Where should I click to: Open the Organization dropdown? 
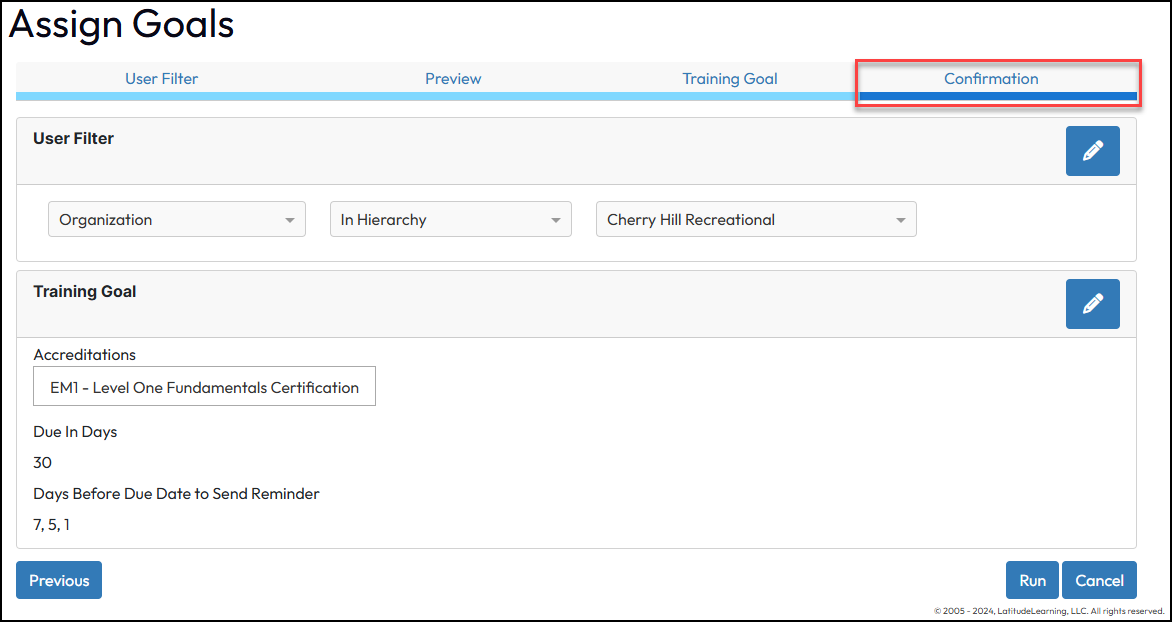coord(176,220)
